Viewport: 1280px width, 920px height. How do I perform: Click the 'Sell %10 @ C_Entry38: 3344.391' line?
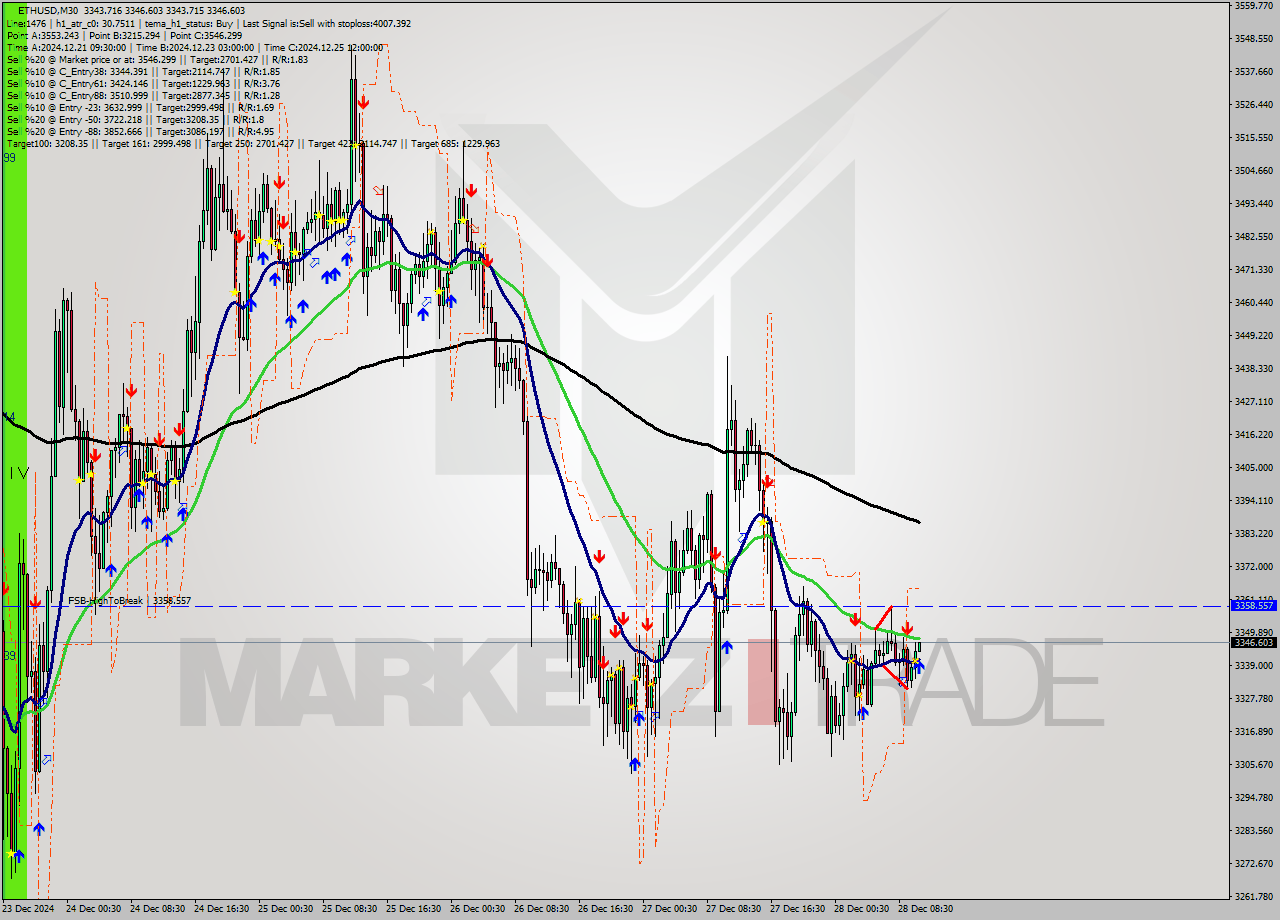click(143, 71)
